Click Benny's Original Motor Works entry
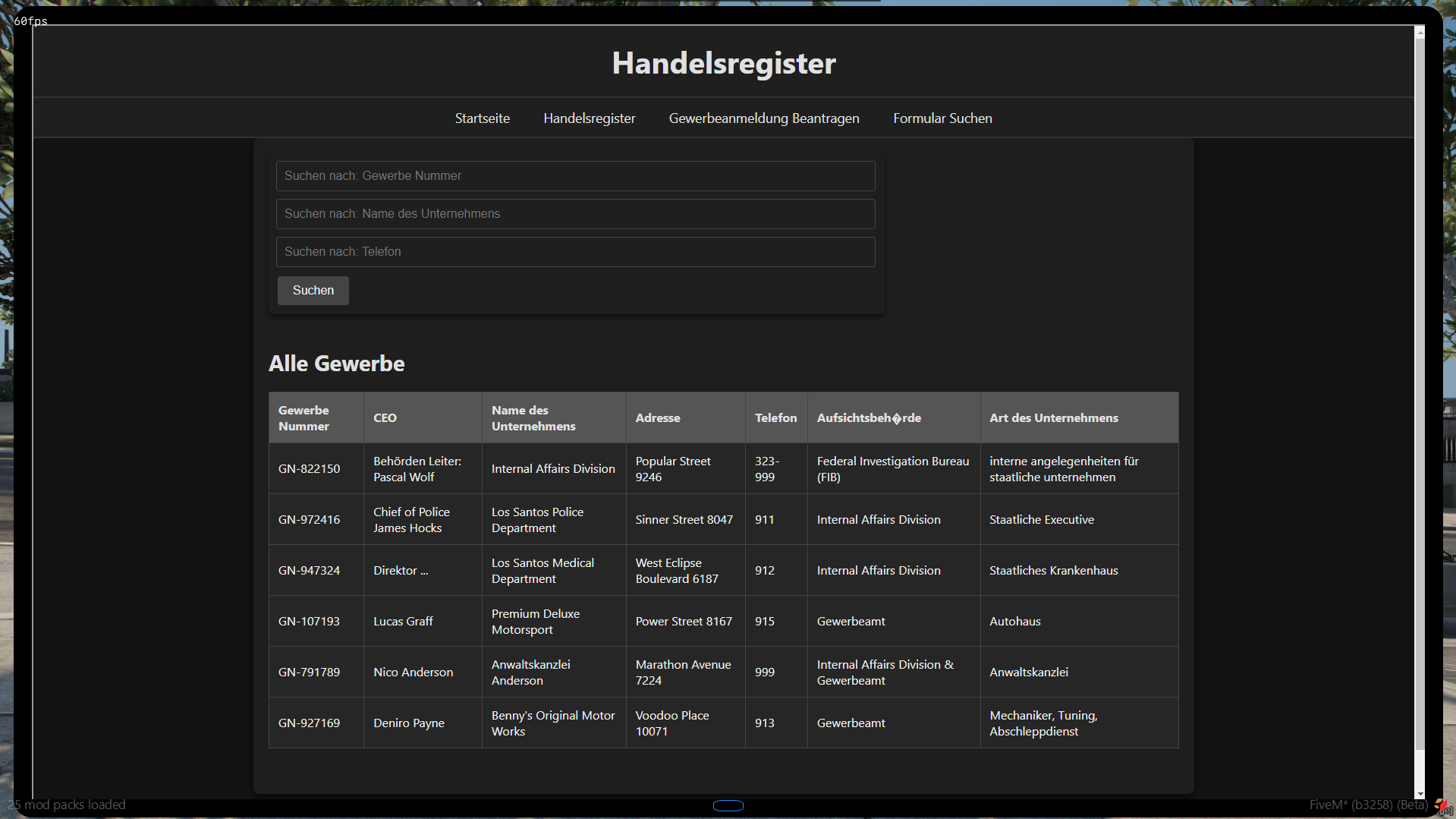Viewport: 1456px width, 819px height. click(x=552, y=723)
